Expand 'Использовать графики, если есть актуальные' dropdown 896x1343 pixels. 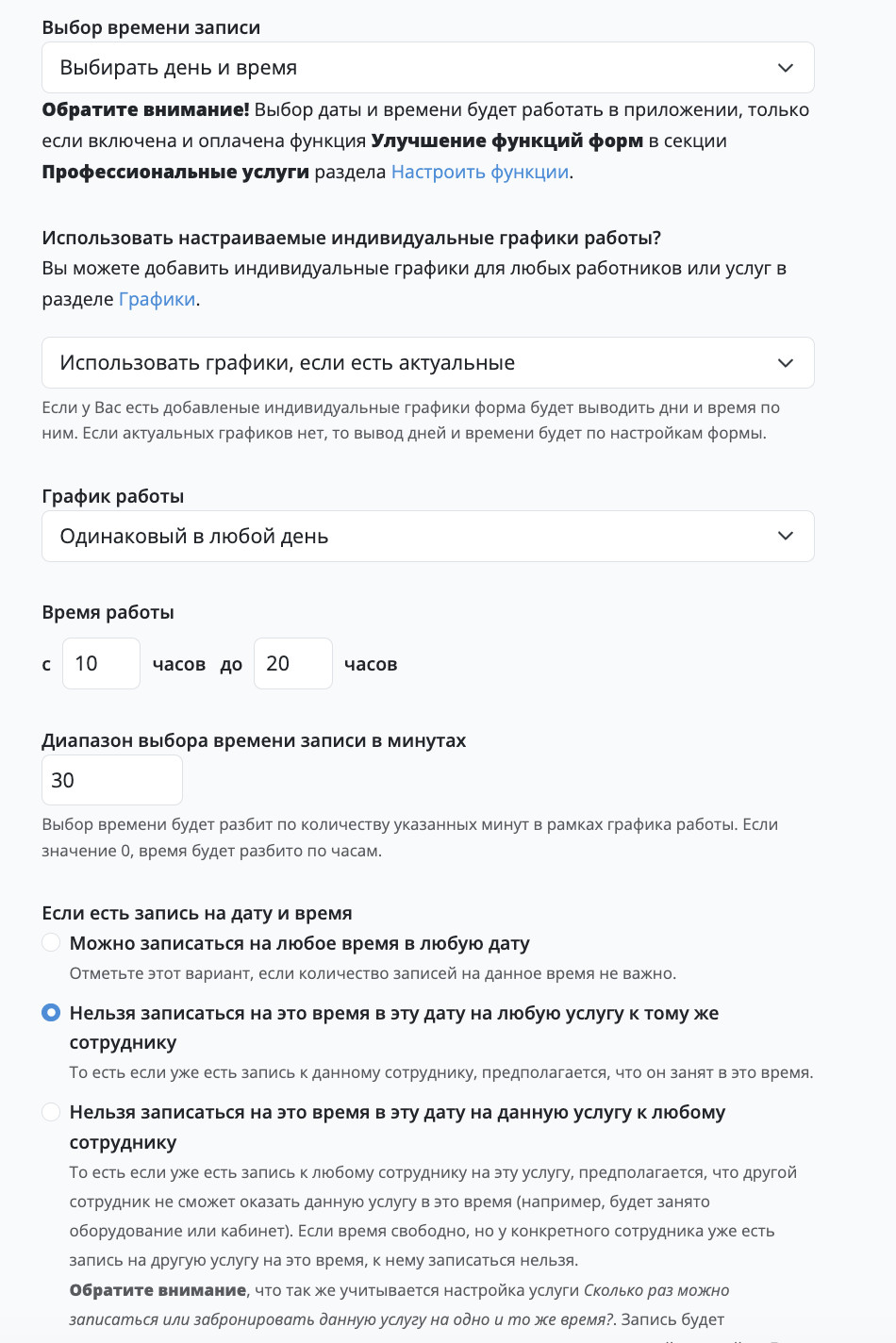(427, 363)
